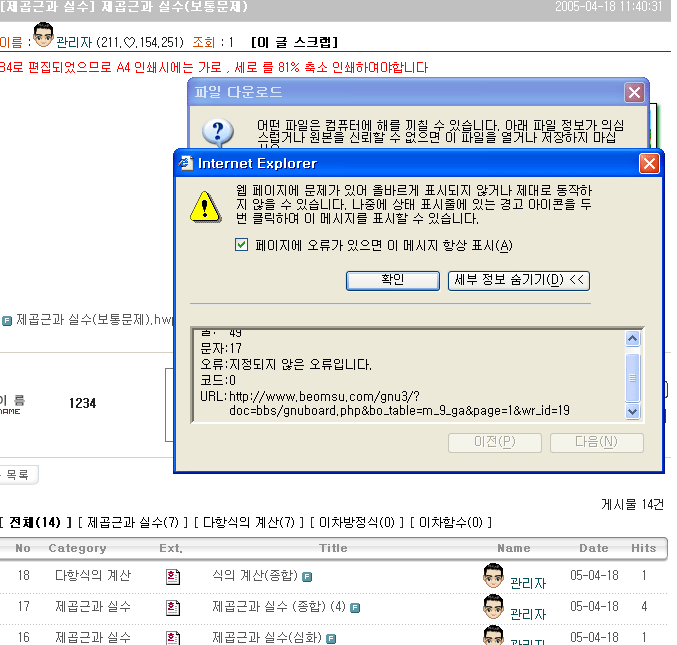Click the 1234 name value in the comment form
This screenshot has height=645, width=677.
pos(82,403)
